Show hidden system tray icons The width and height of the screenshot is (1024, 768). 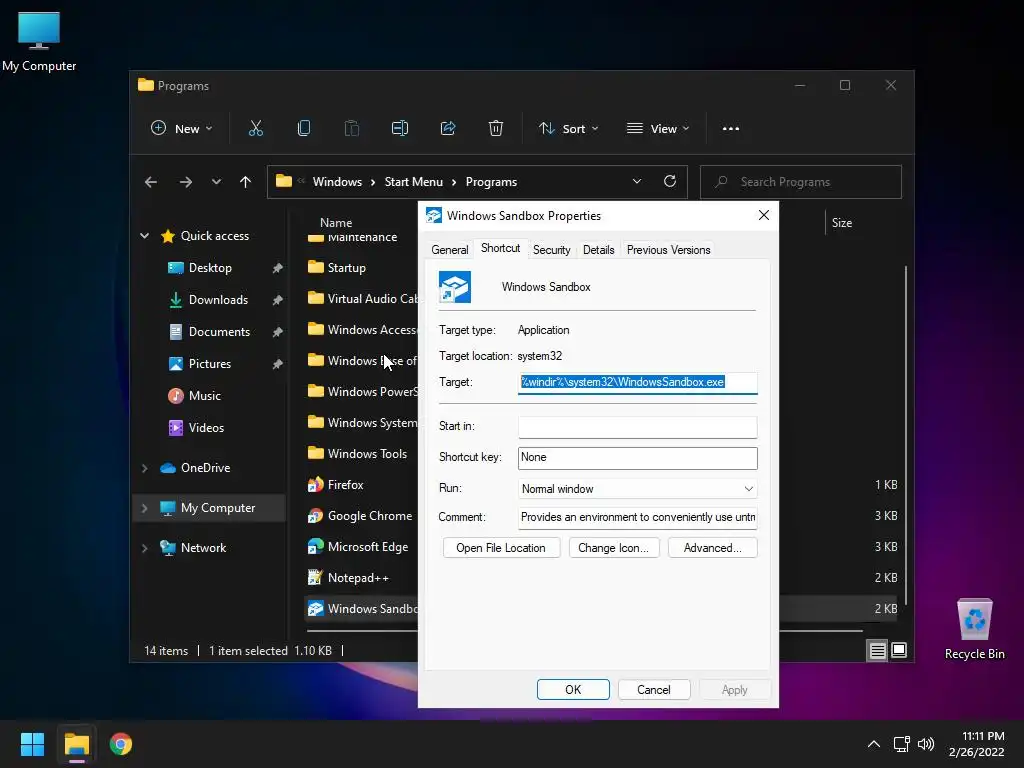click(874, 744)
